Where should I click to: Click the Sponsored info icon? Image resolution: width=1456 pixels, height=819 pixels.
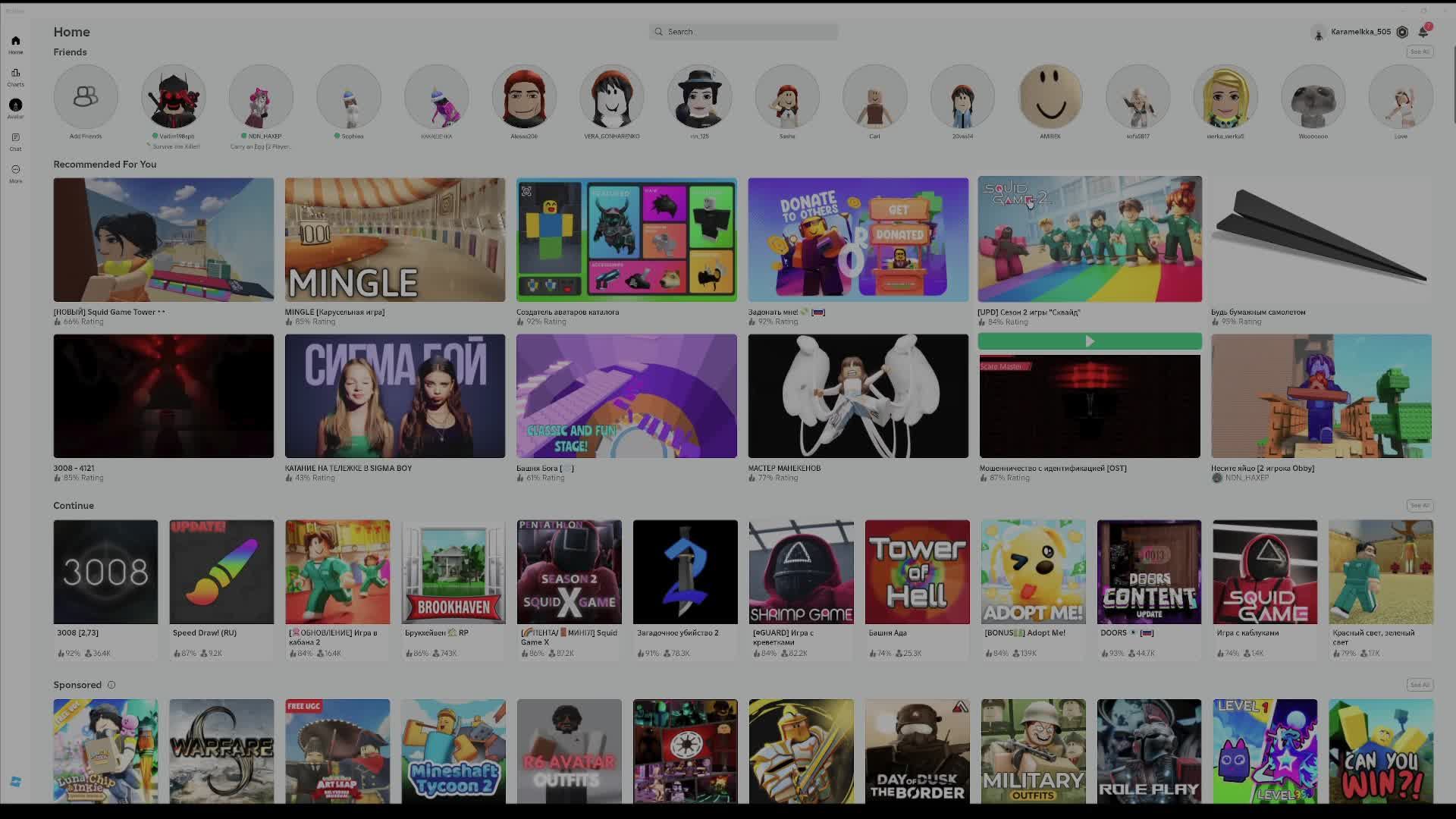111,685
